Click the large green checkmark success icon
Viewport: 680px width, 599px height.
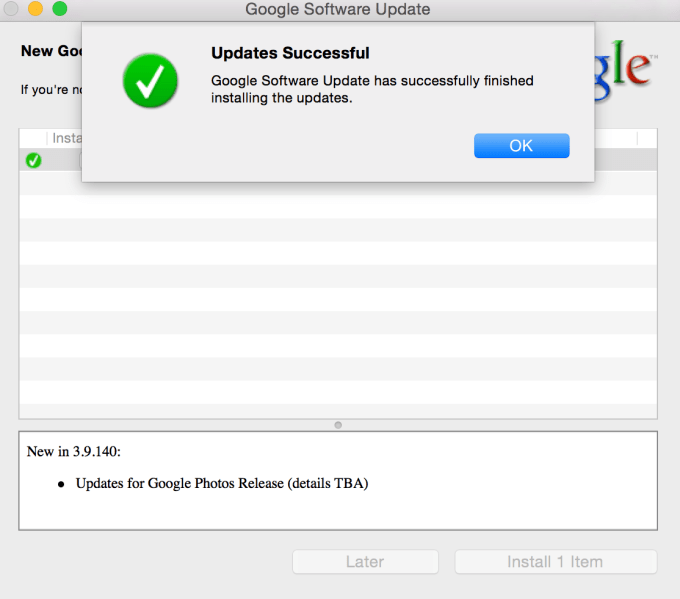pyautogui.click(x=150, y=81)
